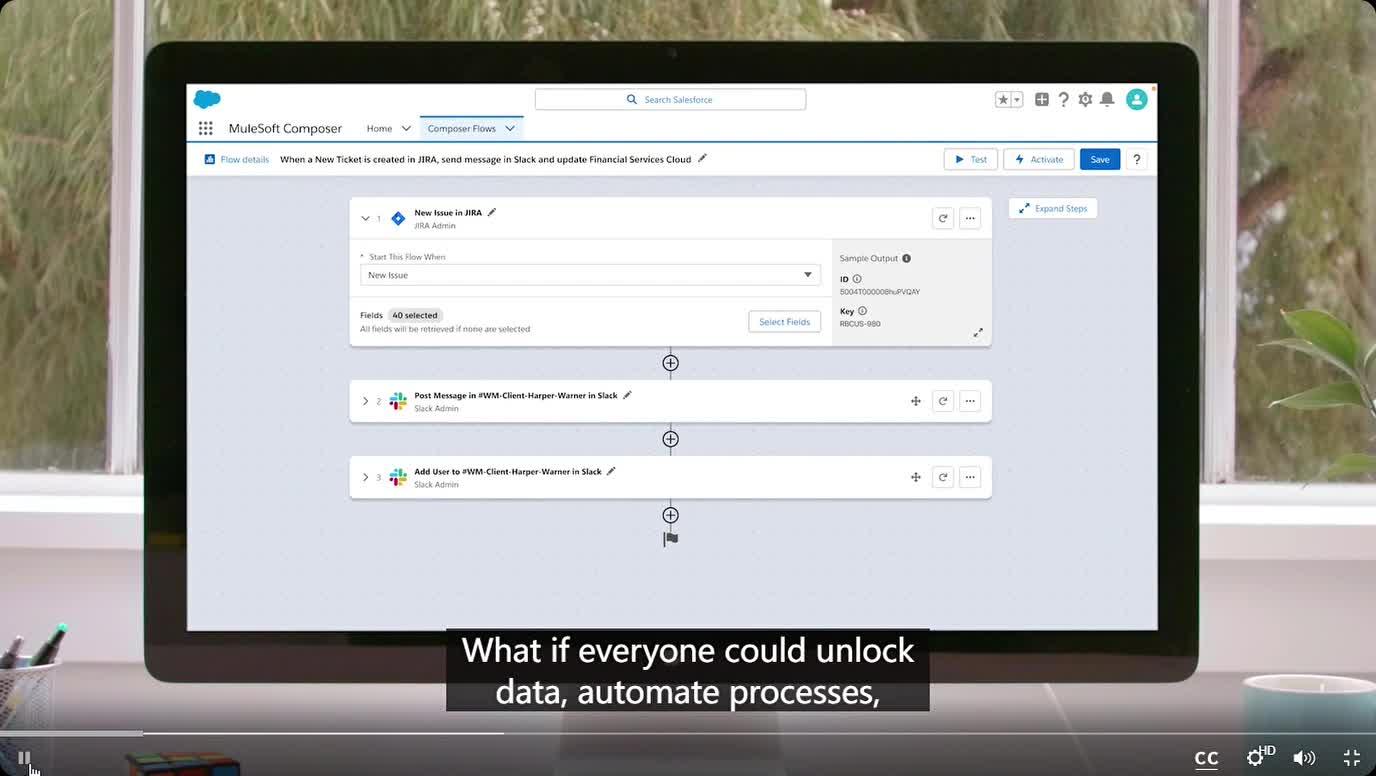Screen dimensions: 1376x776
Task: Open video quality settings gear
Action: (1258, 757)
